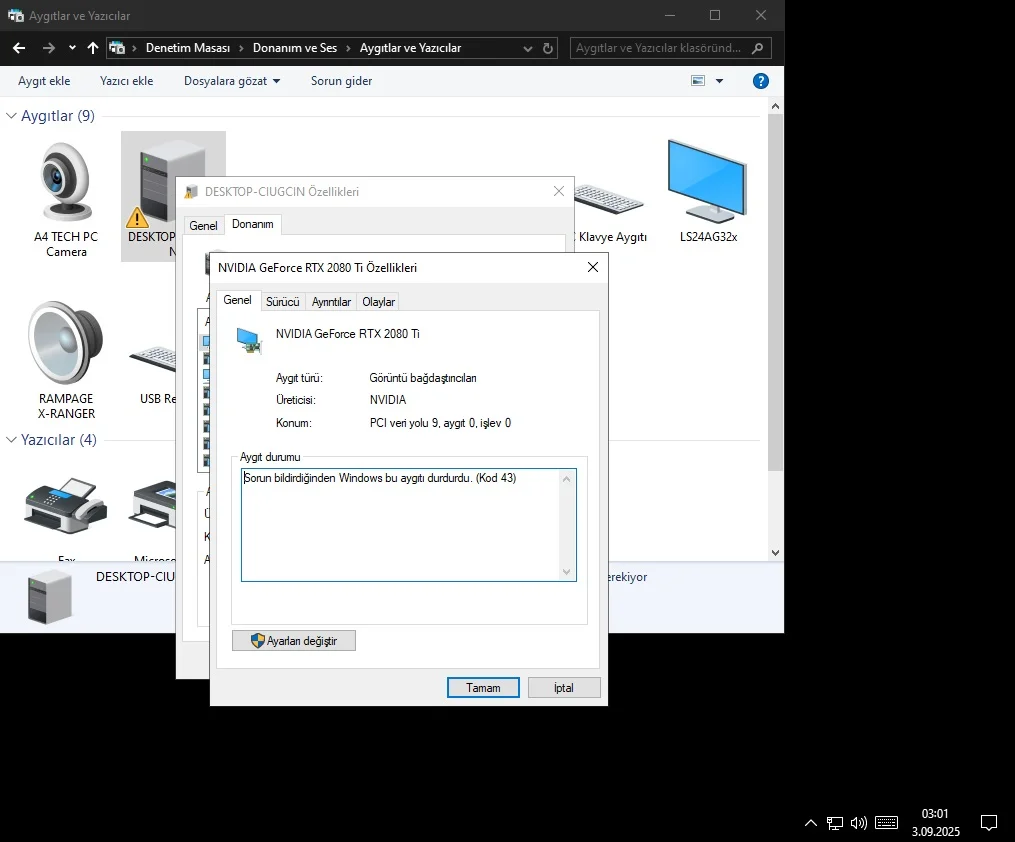Go up one folder level arrow
Screen dimensions: 1015x842
click(x=93, y=48)
